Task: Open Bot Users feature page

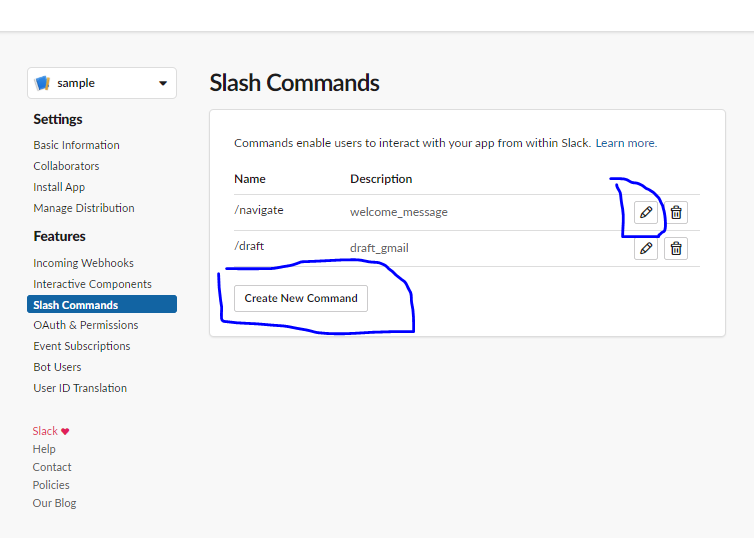Action: click(x=57, y=367)
